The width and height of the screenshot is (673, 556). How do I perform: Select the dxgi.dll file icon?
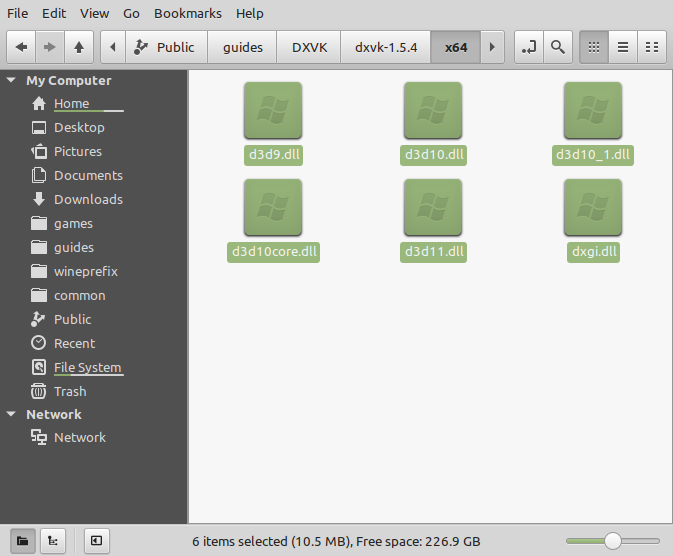pos(593,208)
